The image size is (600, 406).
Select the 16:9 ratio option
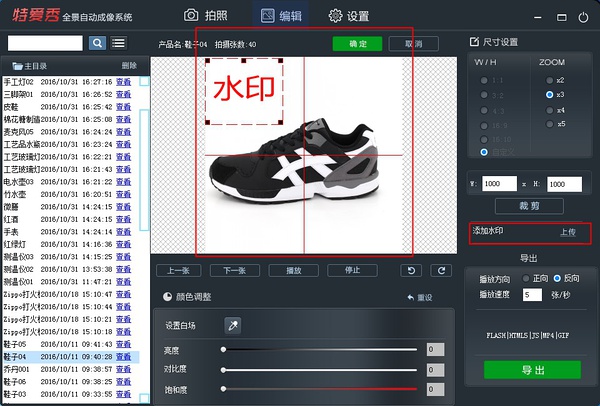(x=484, y=126)
